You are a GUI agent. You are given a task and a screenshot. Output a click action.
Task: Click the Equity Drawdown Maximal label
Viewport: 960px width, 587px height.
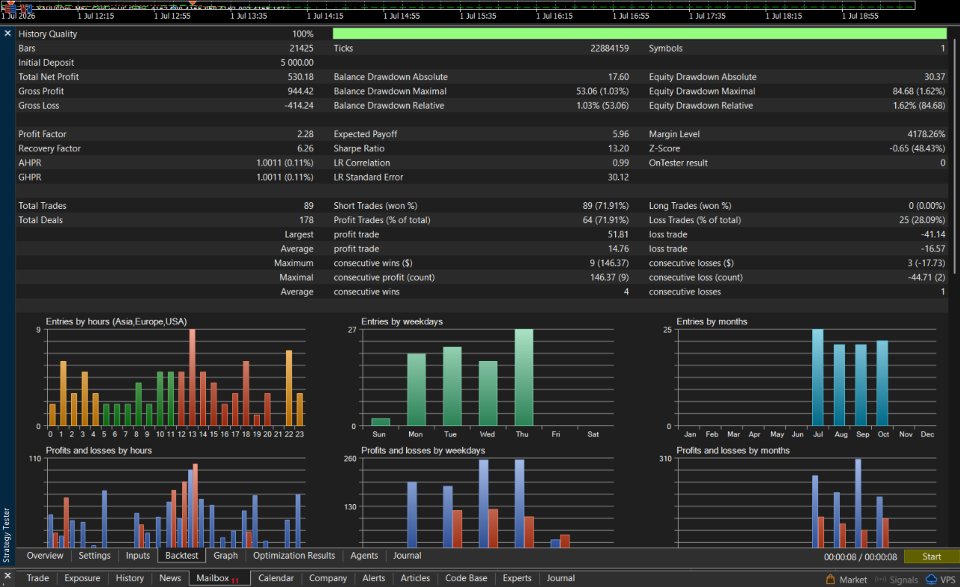point(702,91)
